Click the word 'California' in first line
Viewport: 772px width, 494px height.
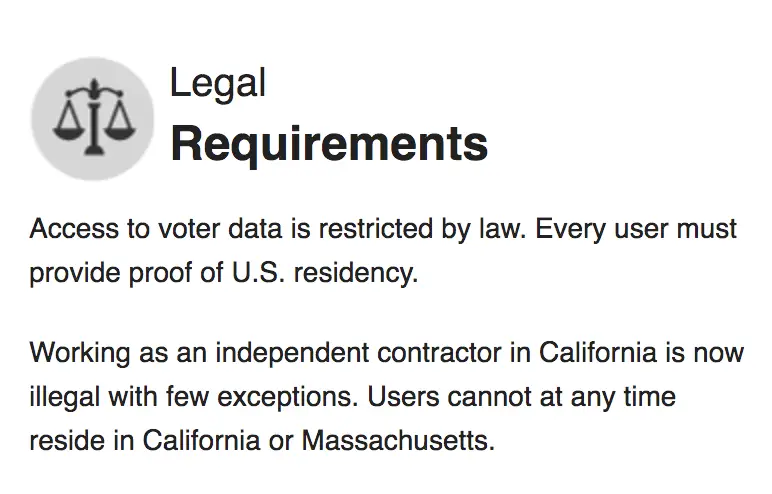click(x=598, y=353)
